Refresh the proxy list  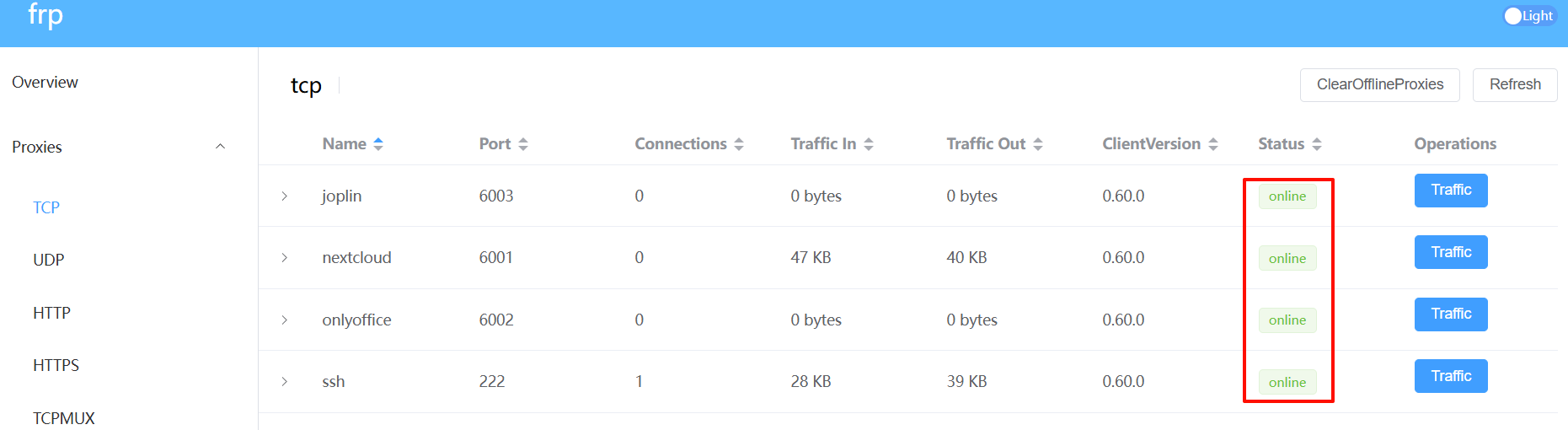click(1515, 84)
